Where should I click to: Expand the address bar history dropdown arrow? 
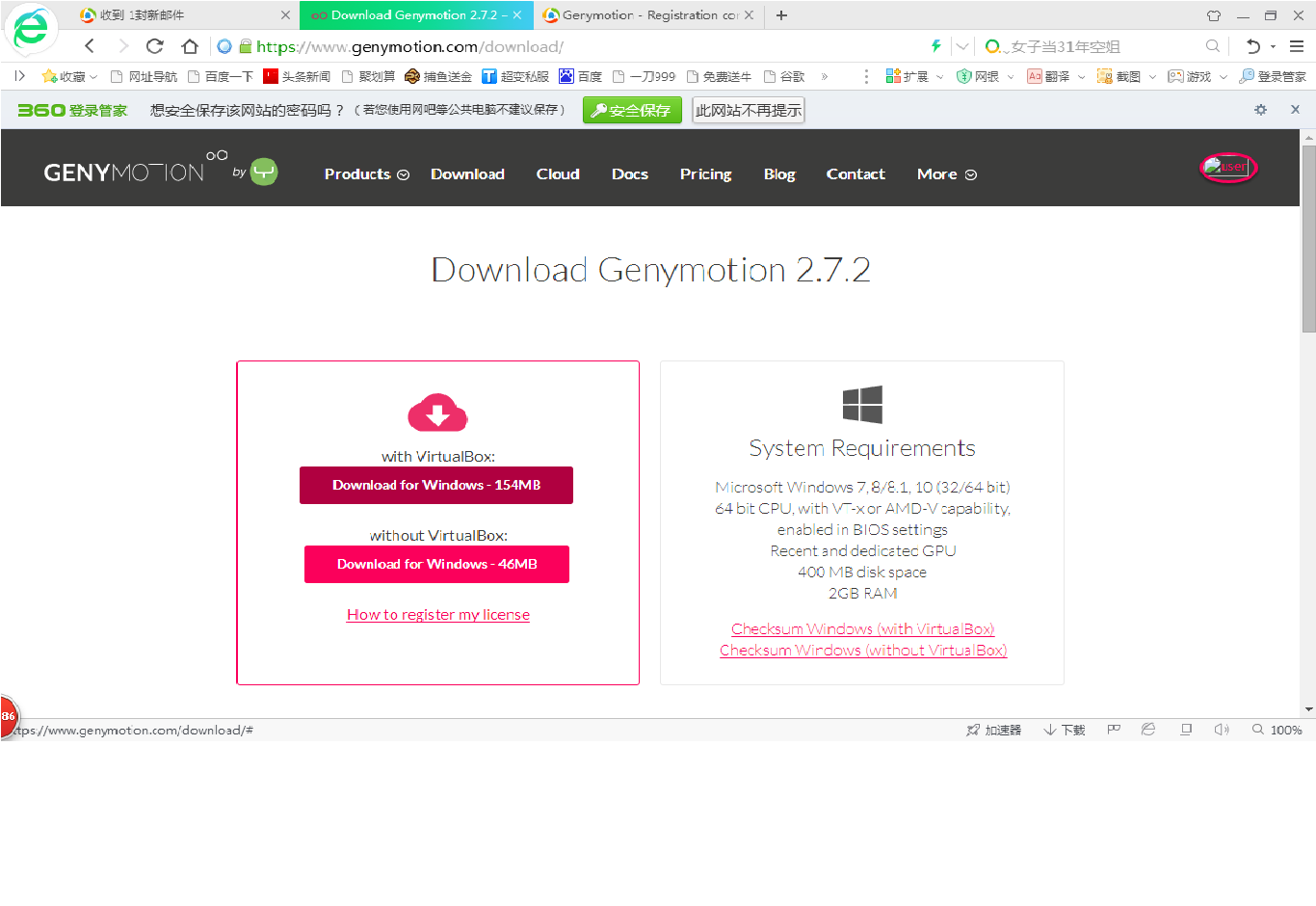coord(962,46)
